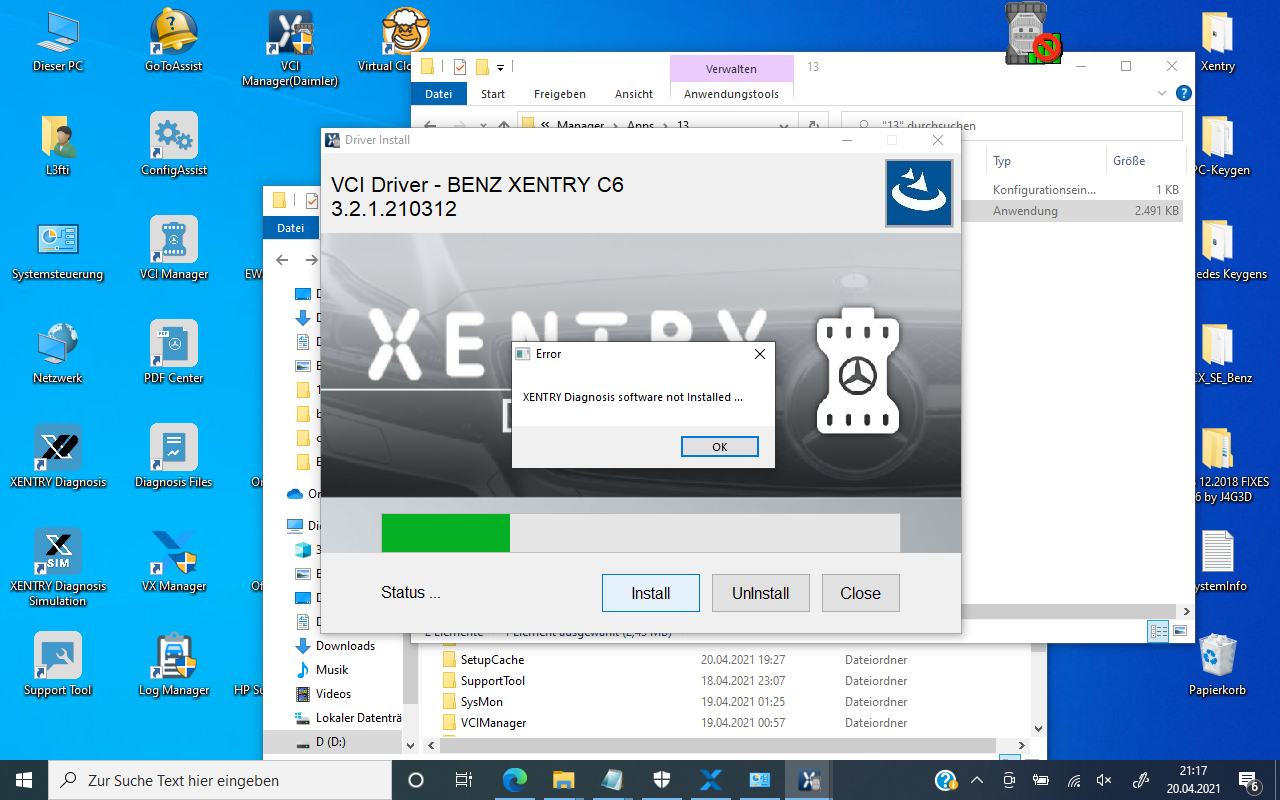Screen dimensions: 1280x800
Task: Click the taskbar search box
Action: click(x=220, y=780)
